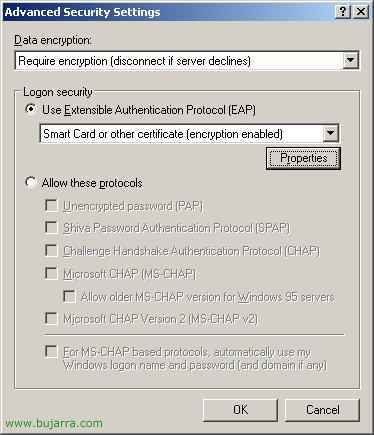Click the Advanced Security Settings title bar
Image resolution: width=374 pixels, height=435 pixels.
pos(168,12)
